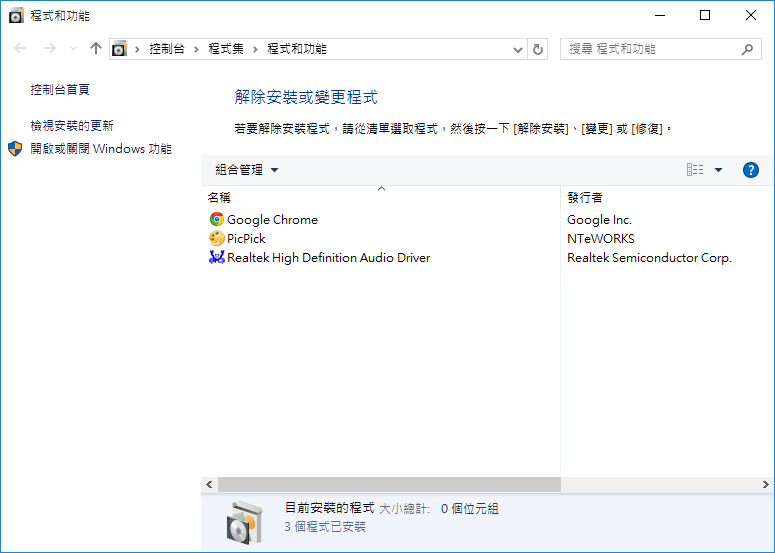The height and width of the screenshot is (553, 775).
Task: Click the search magnifier icon
Action: [x=747, y=49]
